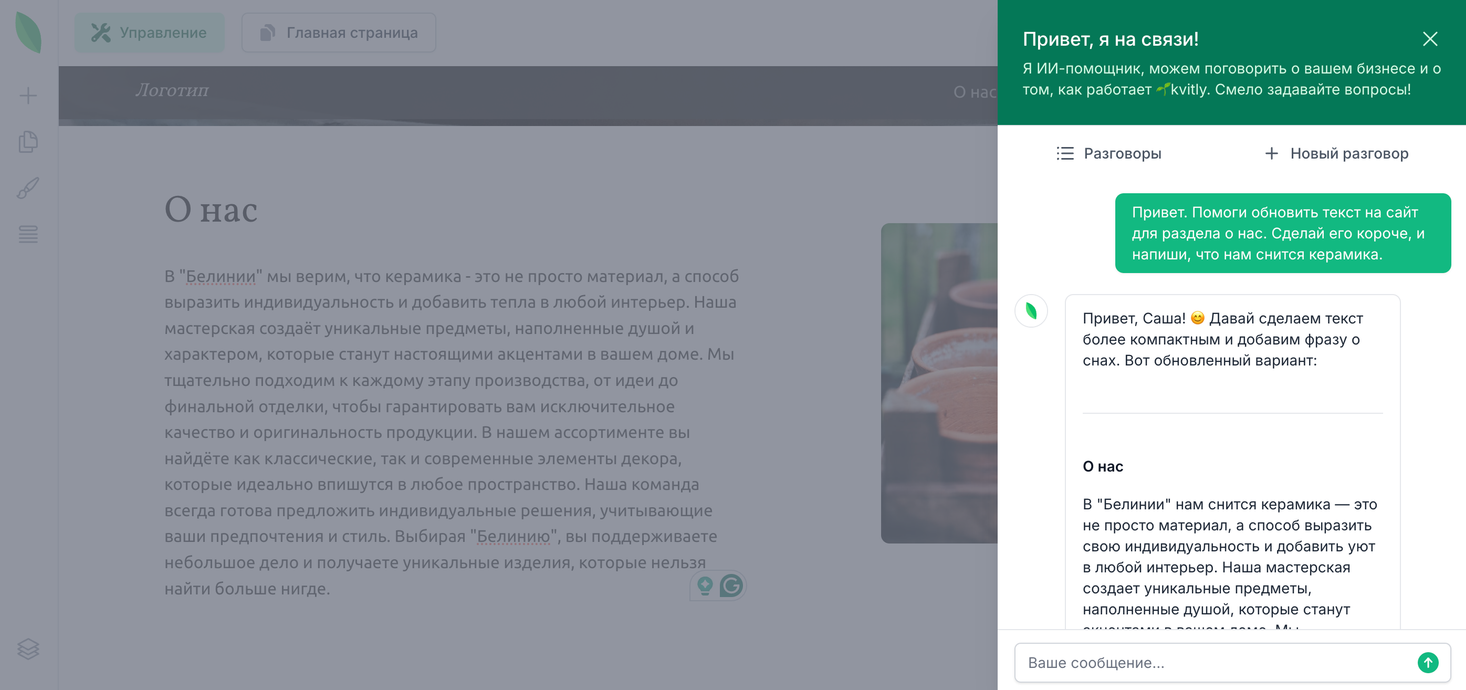Click the plus add icon in left sidebar
Screen dimensions: 1466x690
(28, 96)
